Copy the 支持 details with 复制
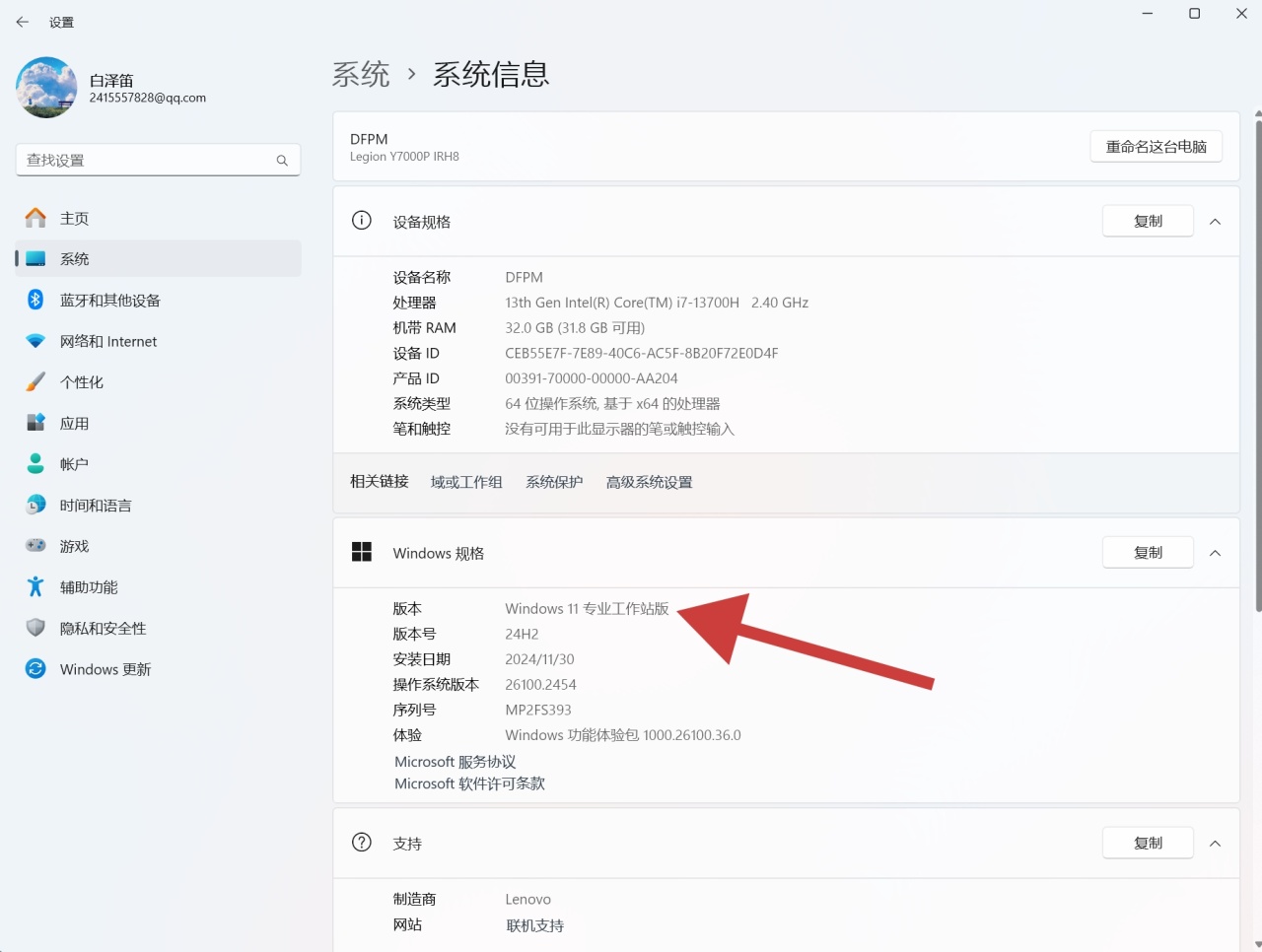 tap(1148, 844)
